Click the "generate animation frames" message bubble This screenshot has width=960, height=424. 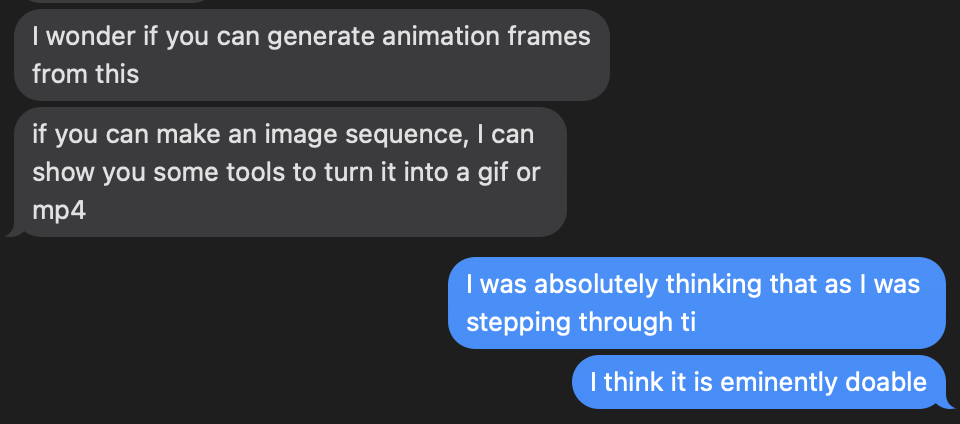coord(310,55)
